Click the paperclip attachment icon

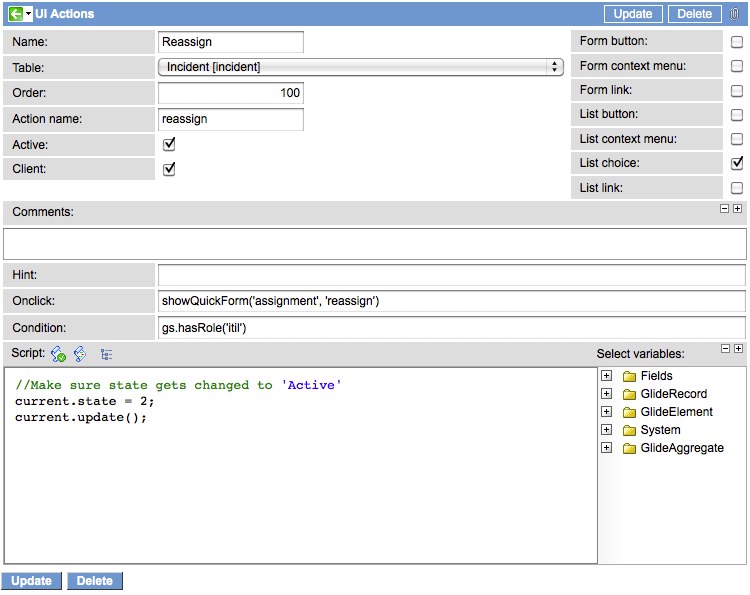tap(735, 14)
